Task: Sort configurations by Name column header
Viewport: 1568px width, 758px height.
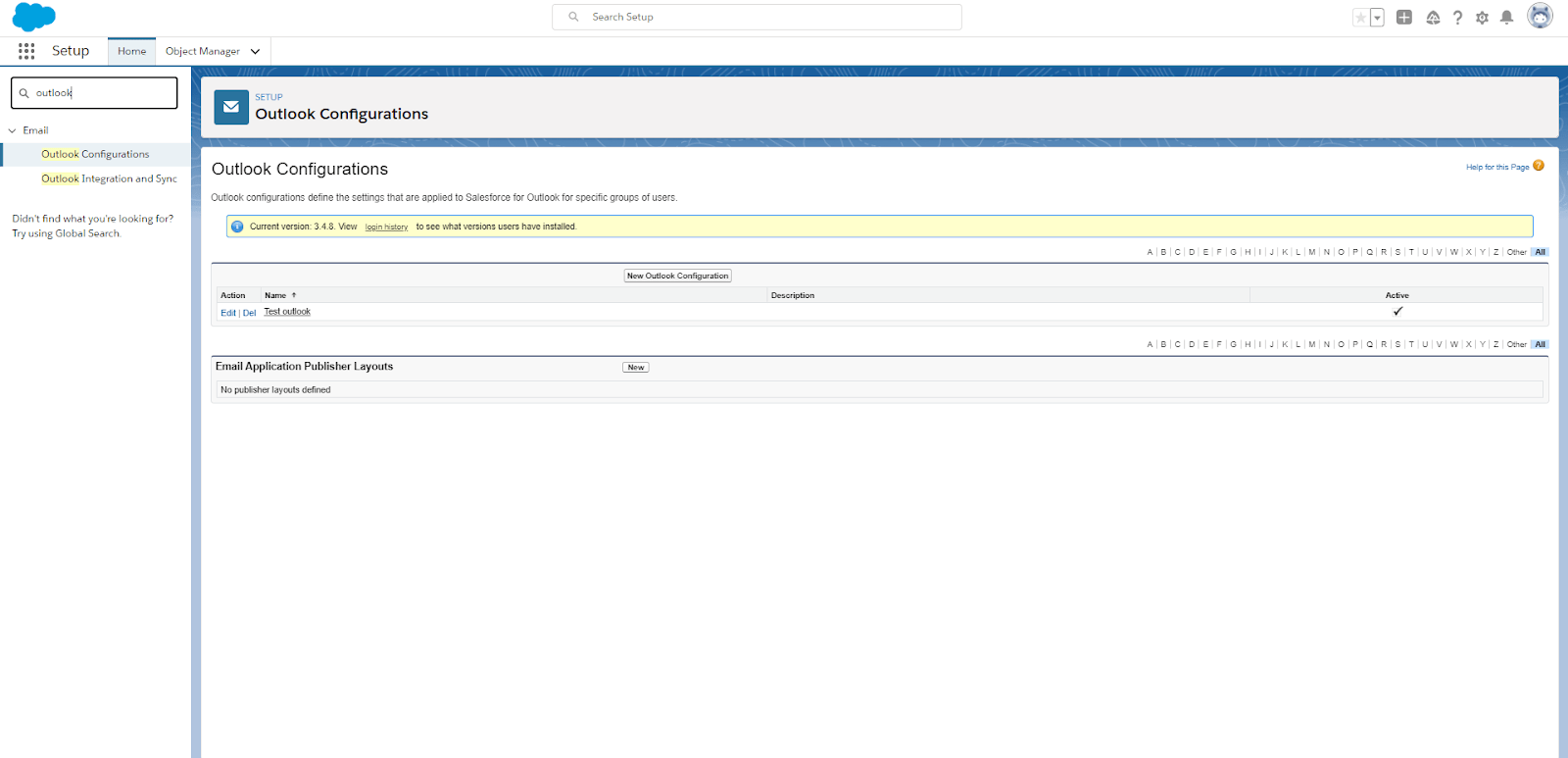Action: (x=275, y=295)
